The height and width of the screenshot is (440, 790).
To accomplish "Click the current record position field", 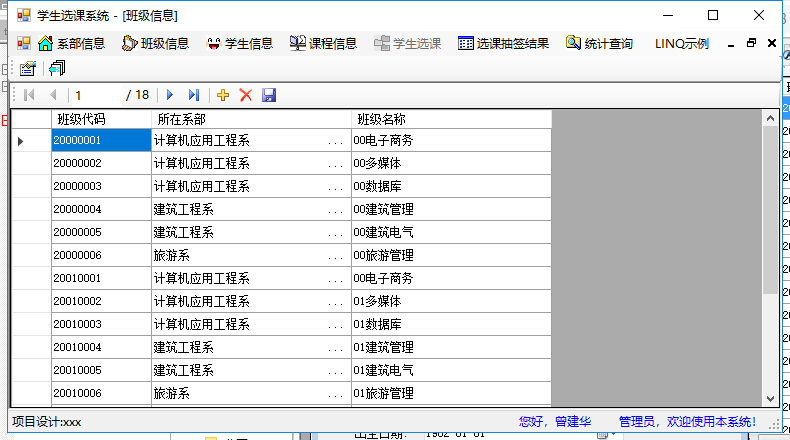I will pos(97,95).
